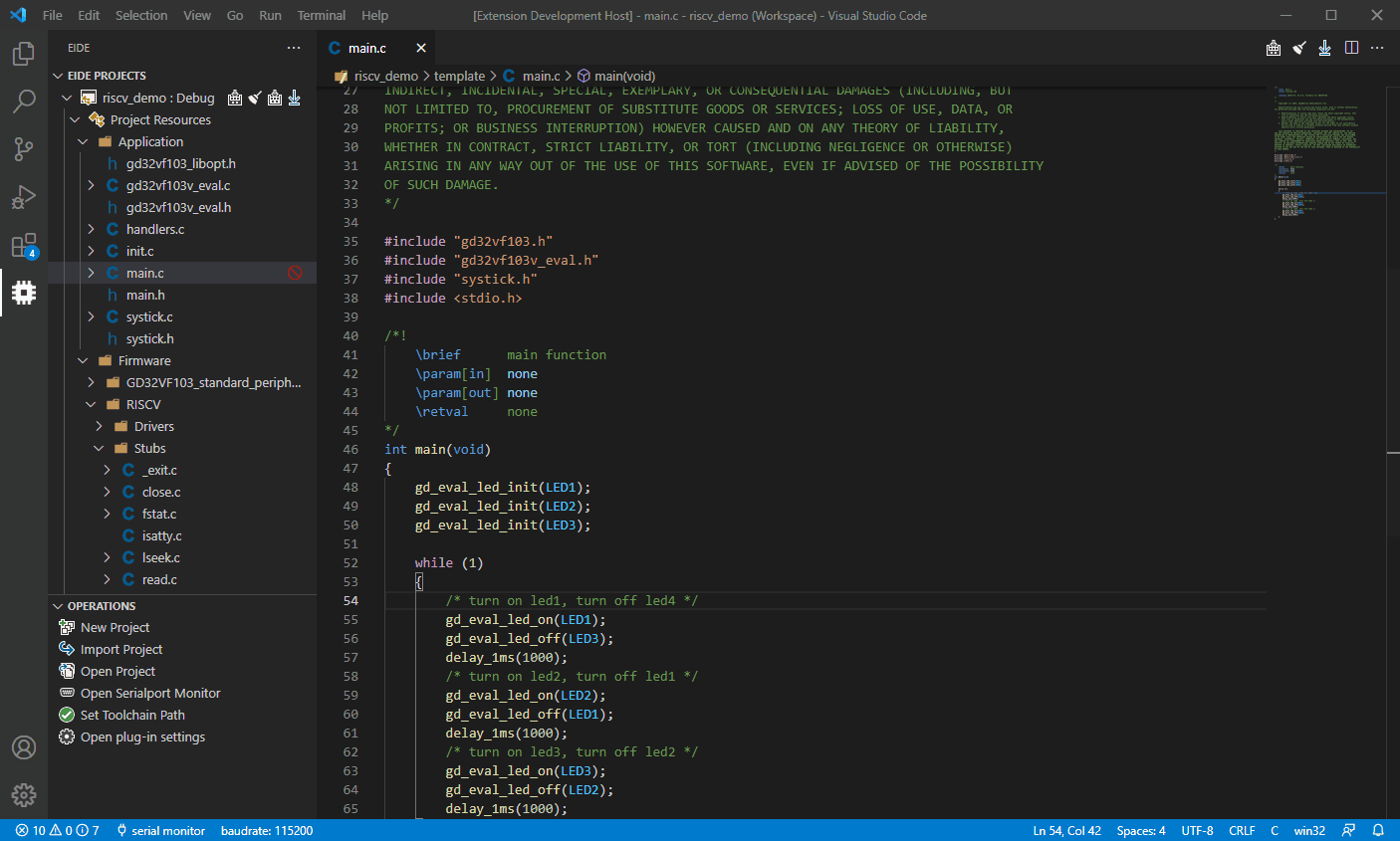Click the notifications bell in status bar
The height and width of the screenshot is (841, 1400).
coord(1378,830)
